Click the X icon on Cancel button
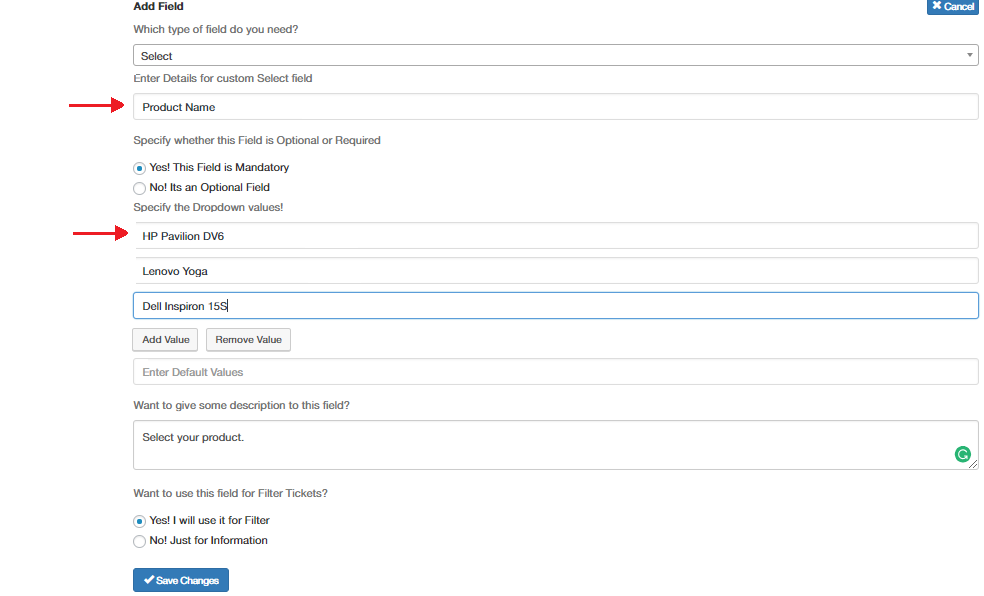Screen dimensions: 984x596 936,6
